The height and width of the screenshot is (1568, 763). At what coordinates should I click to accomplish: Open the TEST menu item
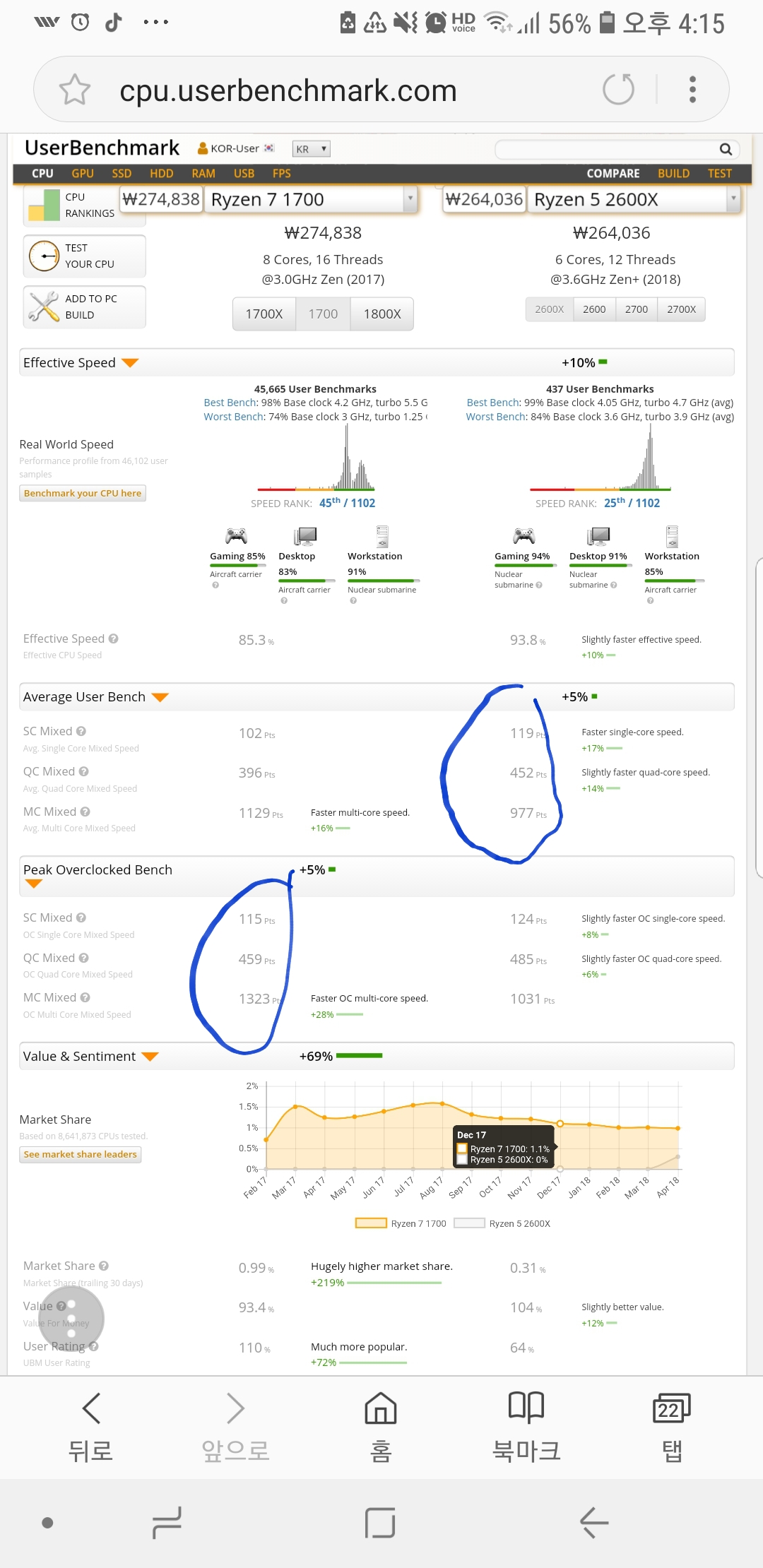pyautogui.click(x=720, y=174)
